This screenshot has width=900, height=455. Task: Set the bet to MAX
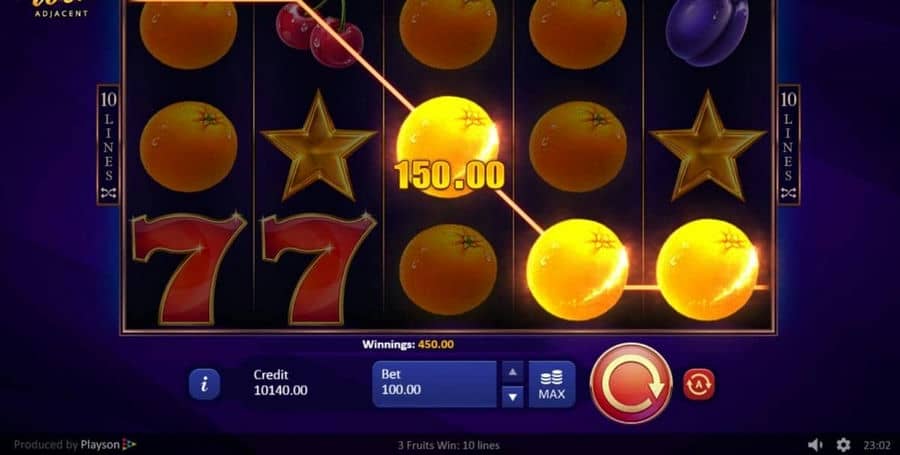(552, 384)
